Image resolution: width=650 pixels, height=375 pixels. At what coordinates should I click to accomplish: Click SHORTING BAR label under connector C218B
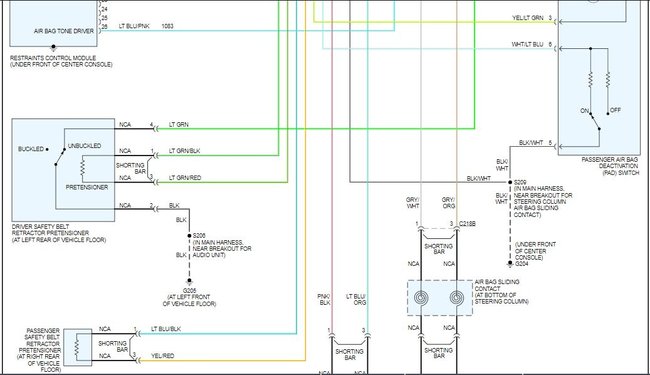click(439, 249)
